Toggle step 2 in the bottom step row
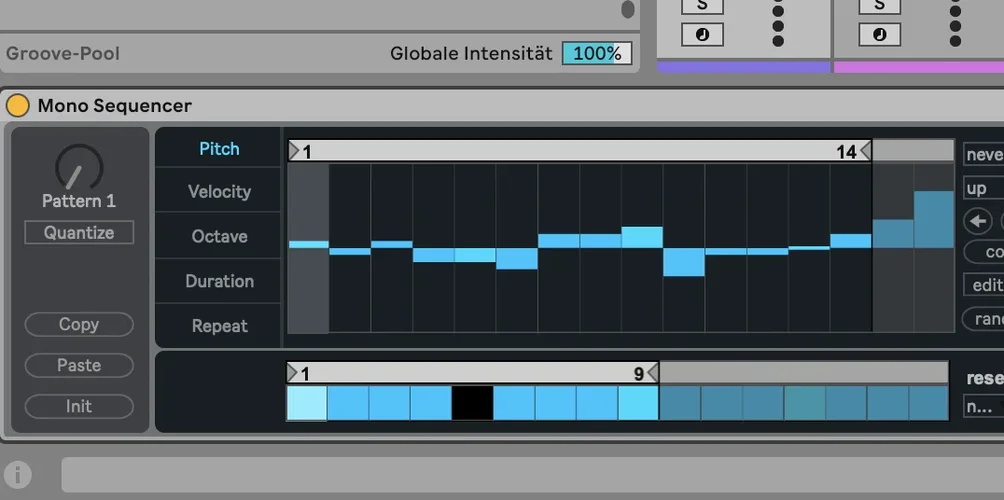1004x500 pixels. [348, 403]
